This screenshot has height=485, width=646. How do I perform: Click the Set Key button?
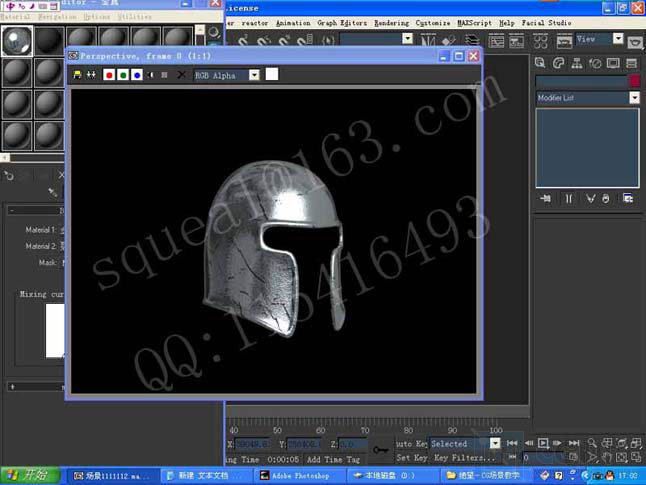click(411, 457)
